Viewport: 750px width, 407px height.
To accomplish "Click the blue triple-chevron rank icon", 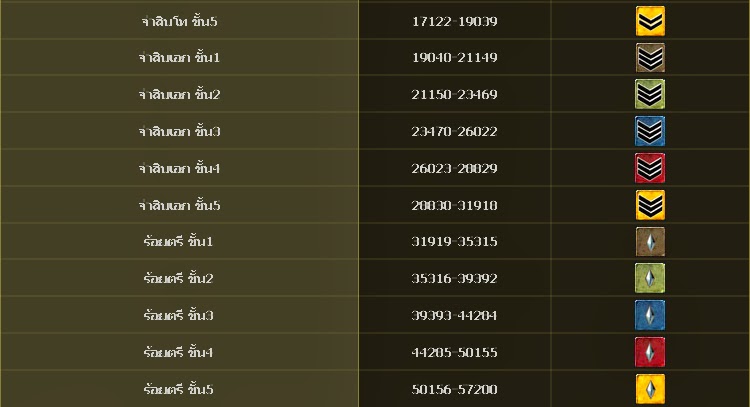I will pos(650,131).
